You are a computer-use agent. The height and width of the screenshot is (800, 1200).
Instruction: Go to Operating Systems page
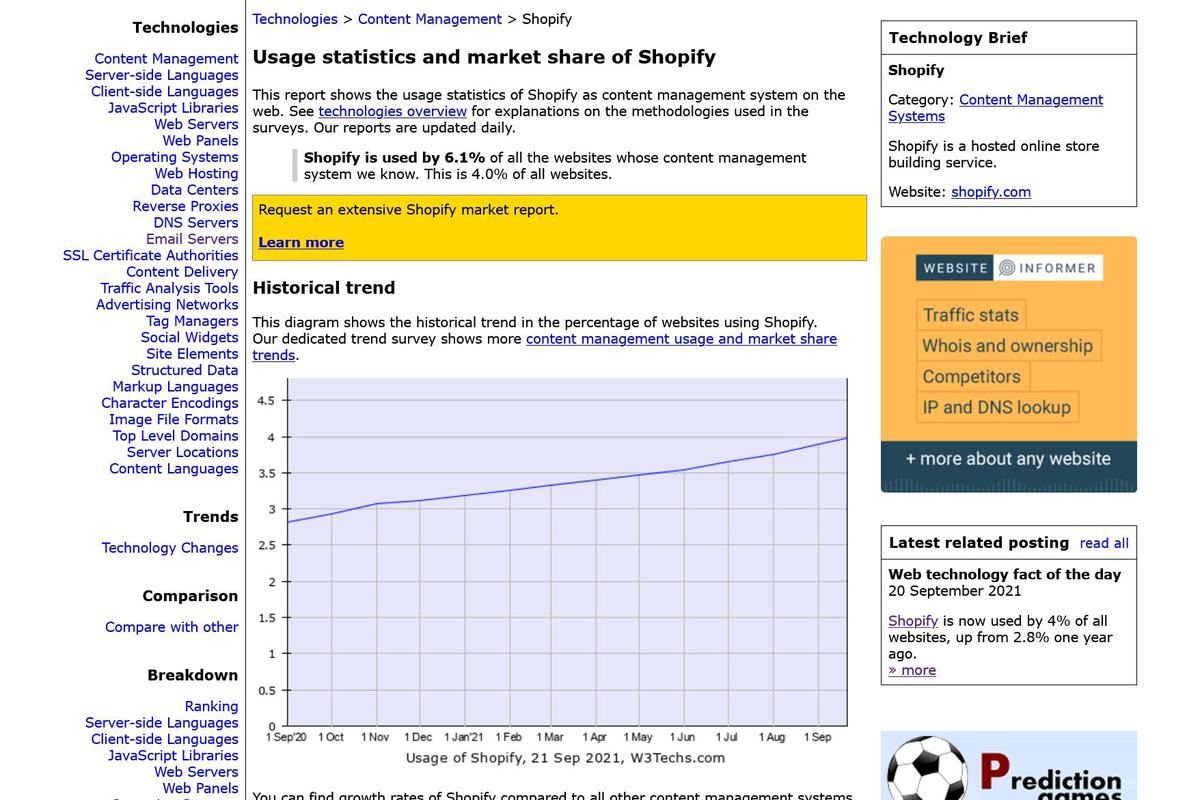tap(175, 157)
